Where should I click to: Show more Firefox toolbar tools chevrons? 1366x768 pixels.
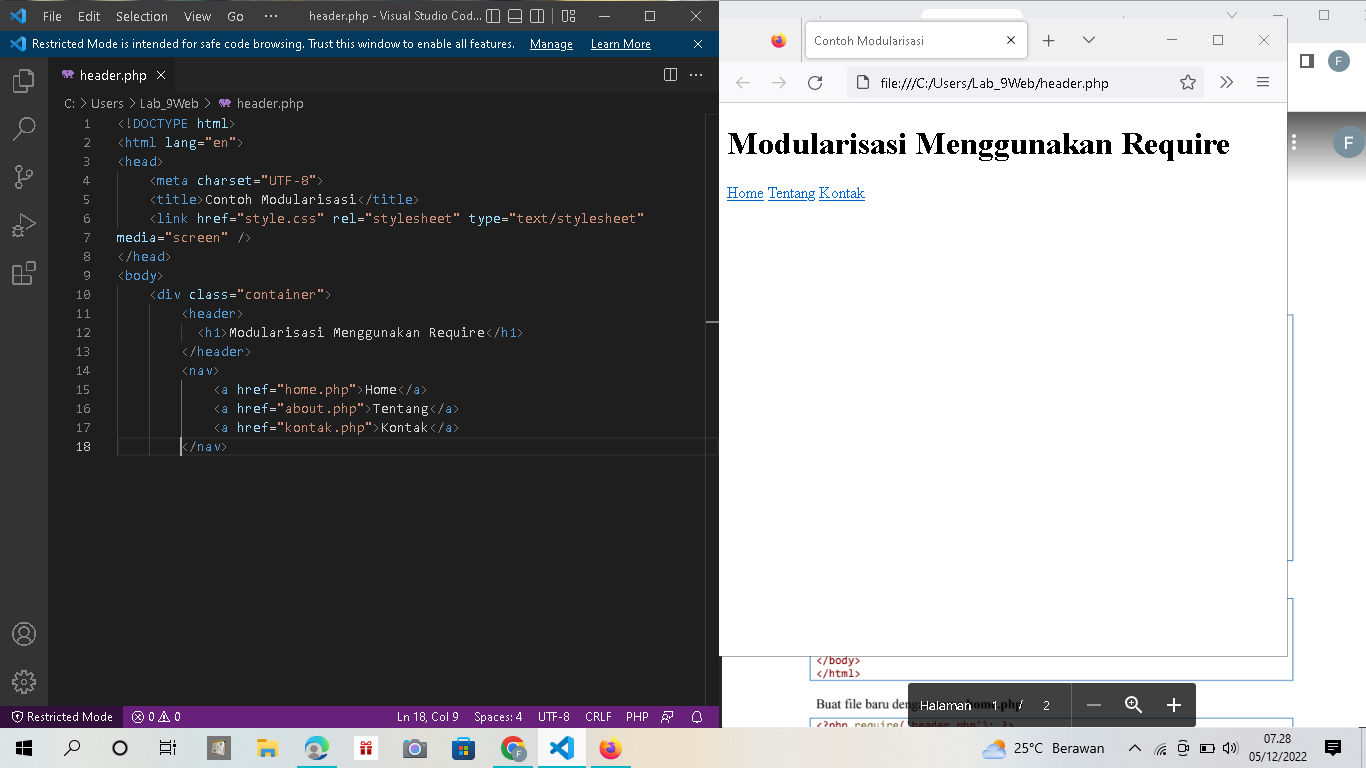(1227, 83)
